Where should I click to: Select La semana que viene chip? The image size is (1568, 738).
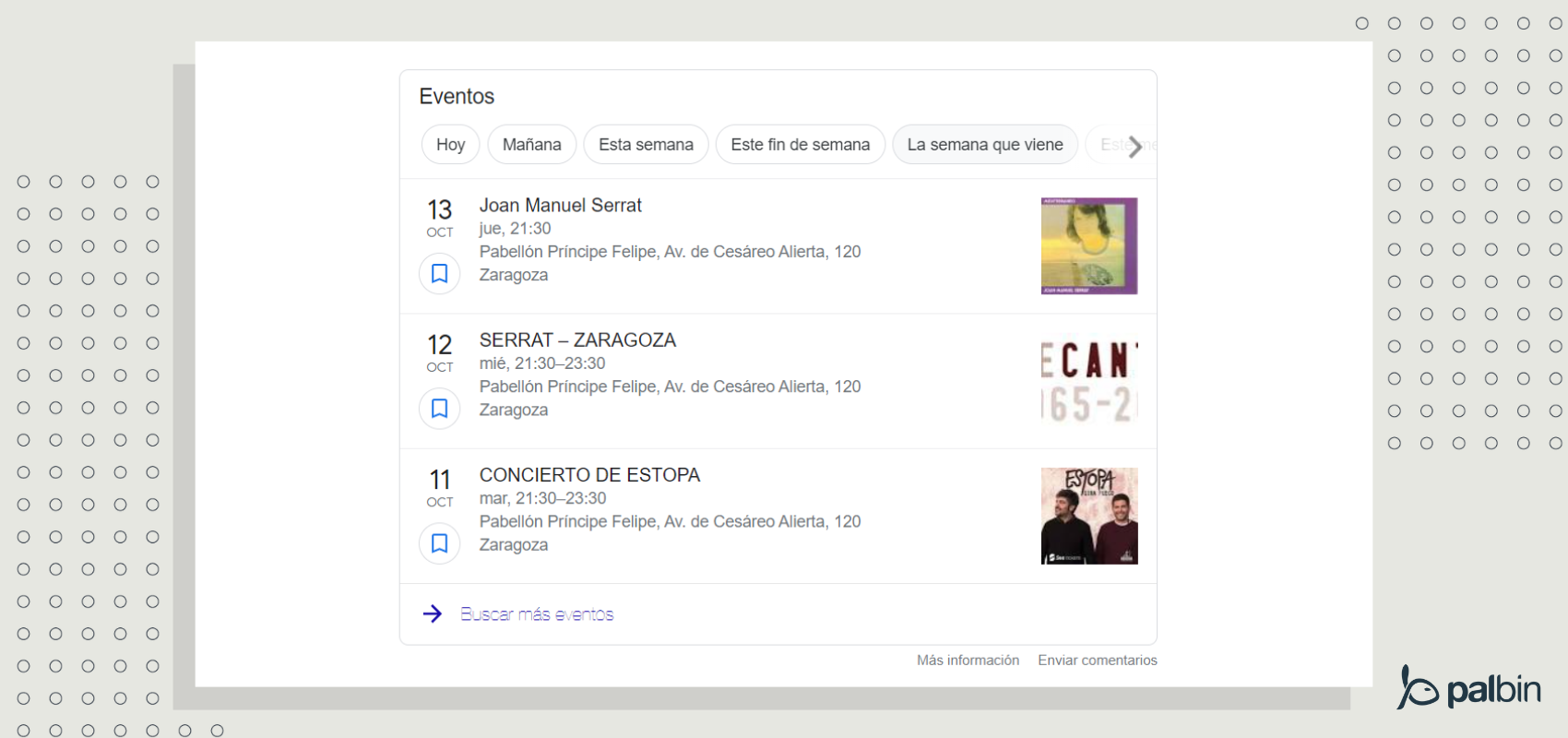[x=985, y=145]
